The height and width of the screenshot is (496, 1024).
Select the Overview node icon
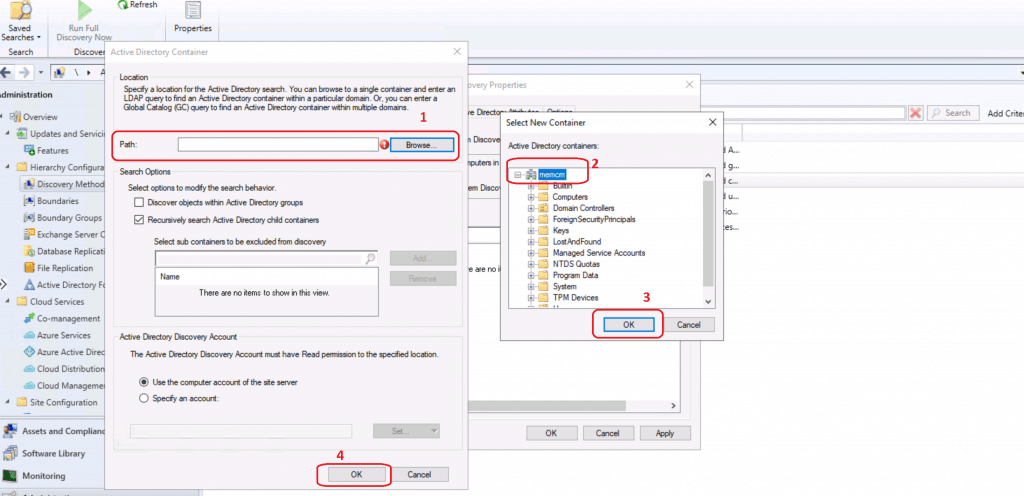[16, 117]
